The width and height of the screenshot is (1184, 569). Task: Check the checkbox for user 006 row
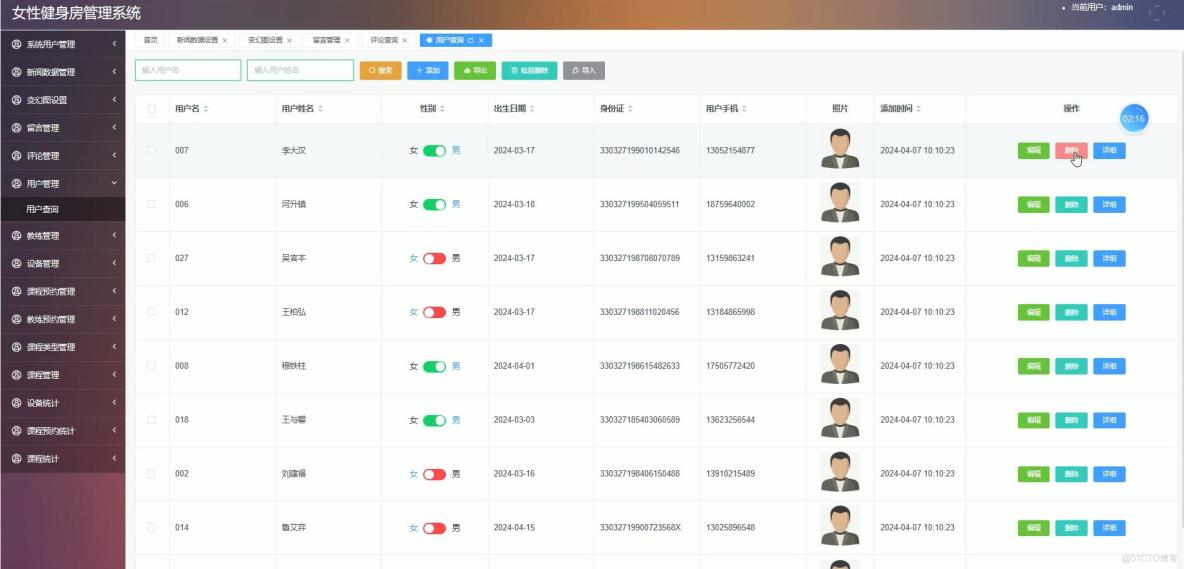point(152,204)
